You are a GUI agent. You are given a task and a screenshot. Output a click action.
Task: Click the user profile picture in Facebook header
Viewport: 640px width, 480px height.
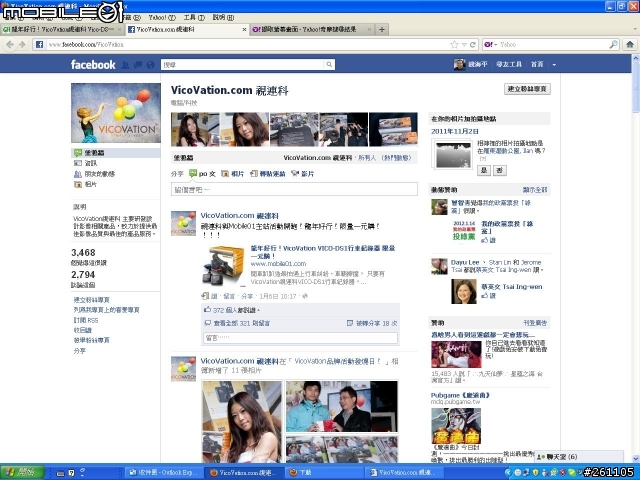click(x=460, y=64)
